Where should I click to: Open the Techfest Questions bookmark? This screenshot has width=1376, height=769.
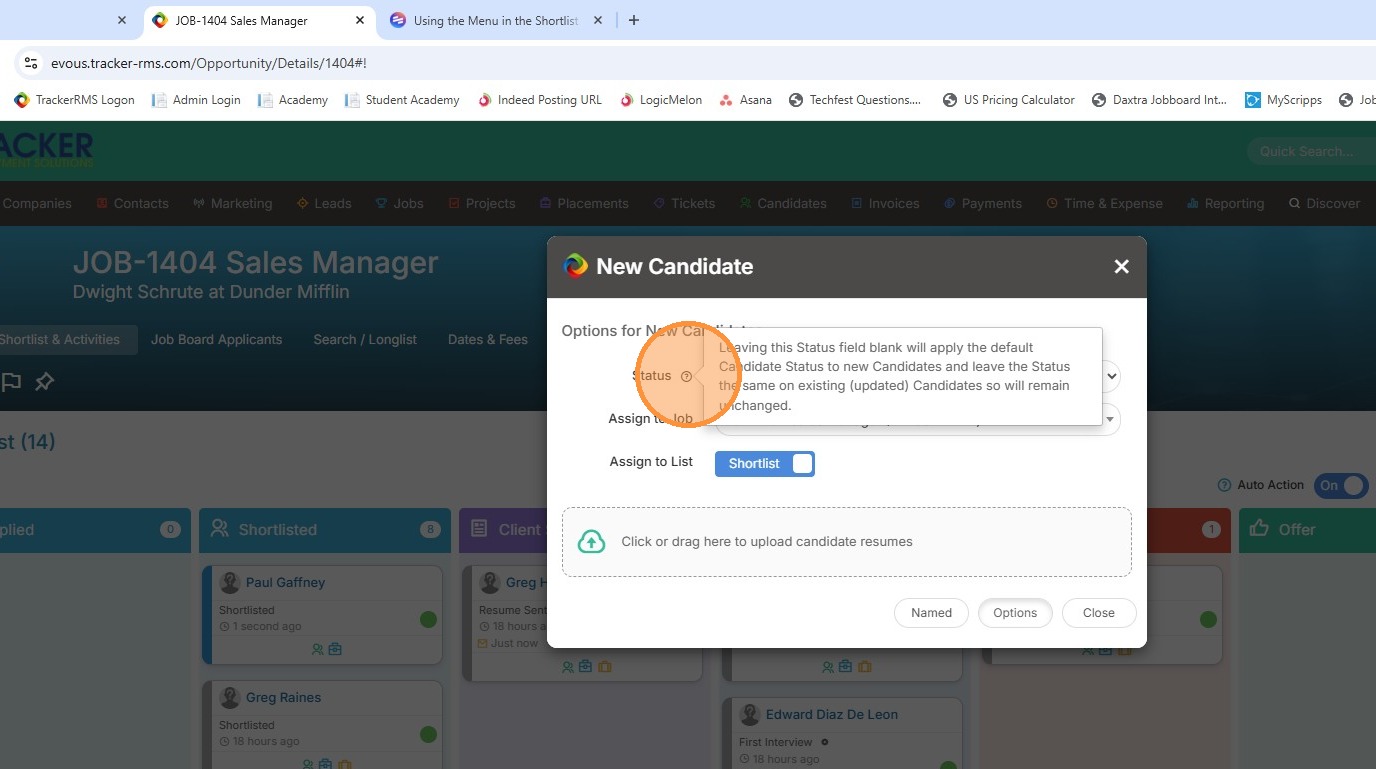[855, 100]
